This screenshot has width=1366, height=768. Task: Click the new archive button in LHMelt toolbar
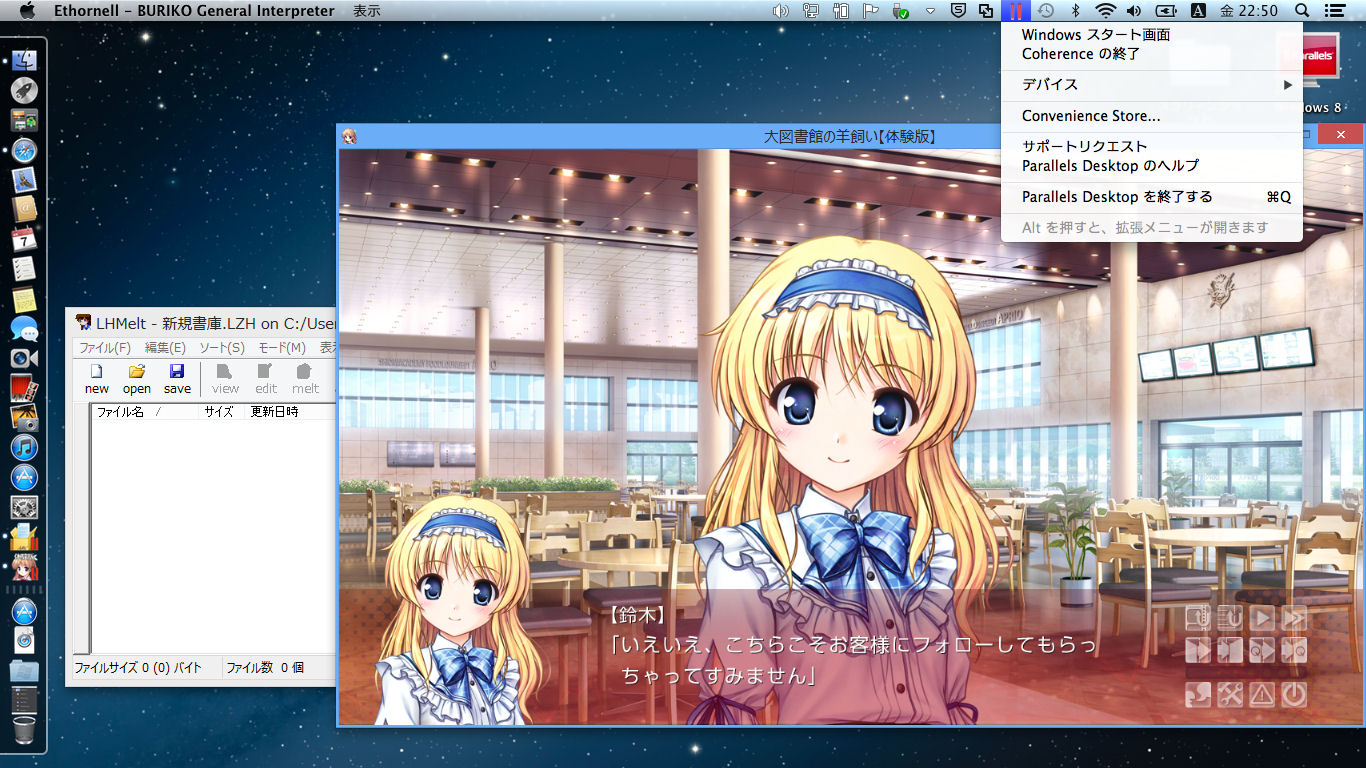[97, 379]
